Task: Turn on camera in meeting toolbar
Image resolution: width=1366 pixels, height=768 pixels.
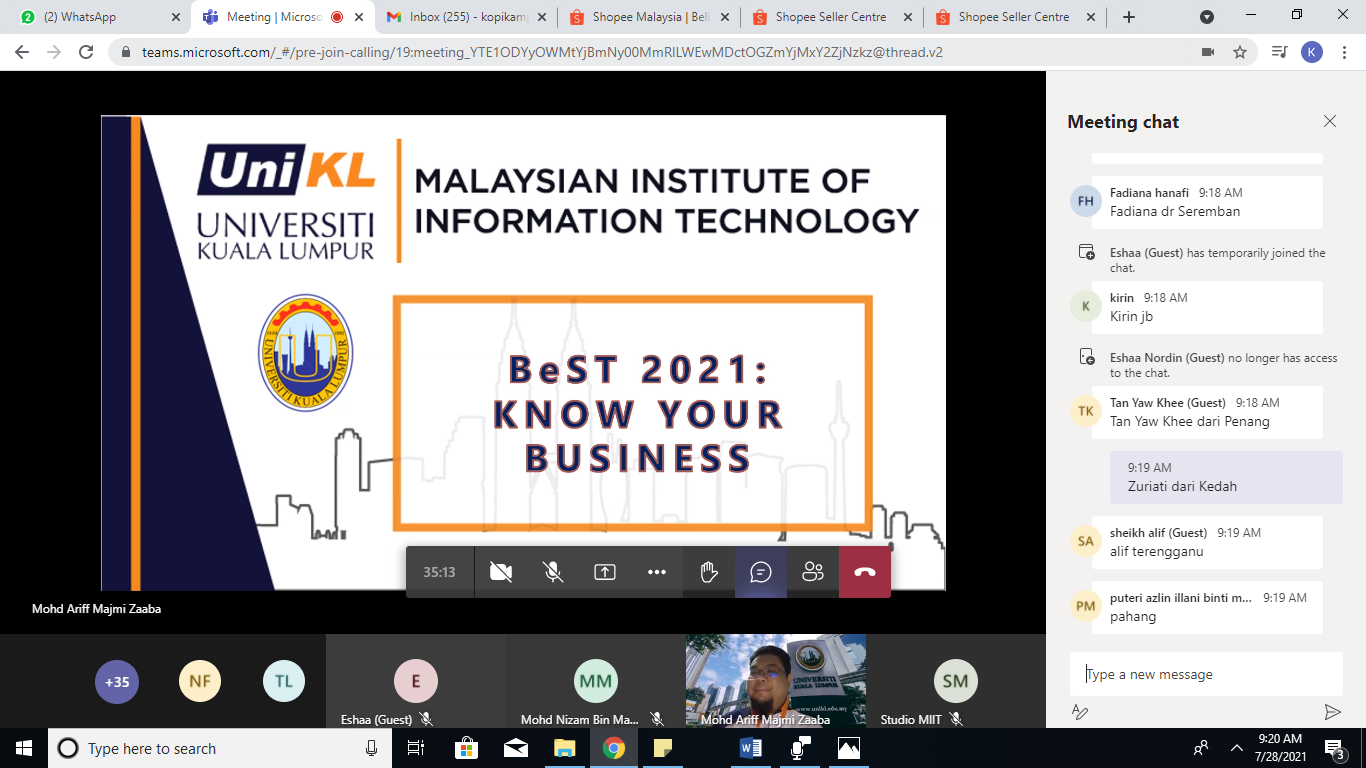Action: click(x=501, y=572)
